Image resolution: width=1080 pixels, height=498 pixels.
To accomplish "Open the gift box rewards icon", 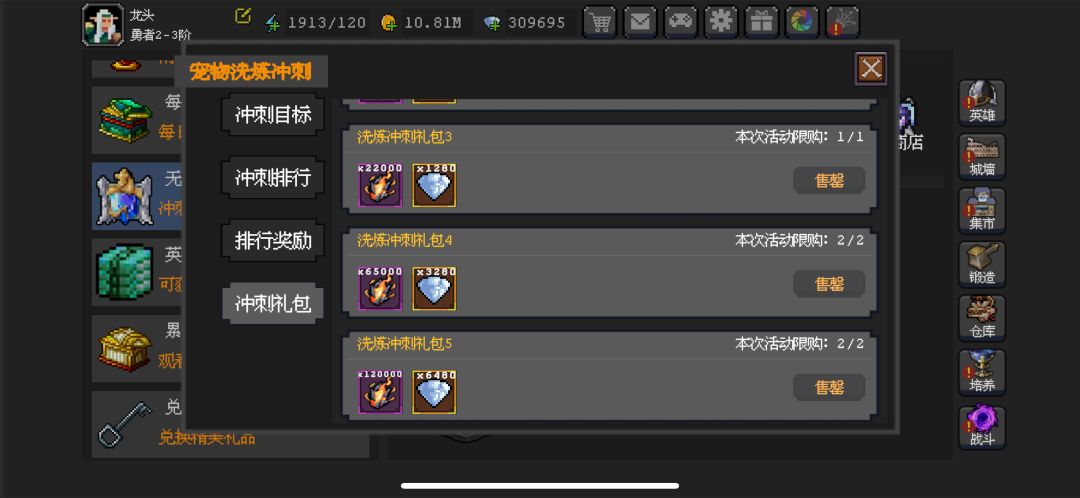I will [762, 22].
